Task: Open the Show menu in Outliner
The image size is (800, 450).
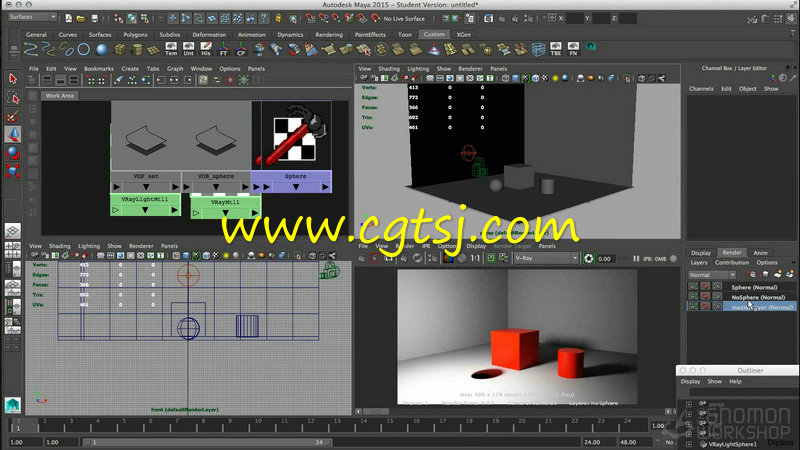Action: tap(714, 381)
